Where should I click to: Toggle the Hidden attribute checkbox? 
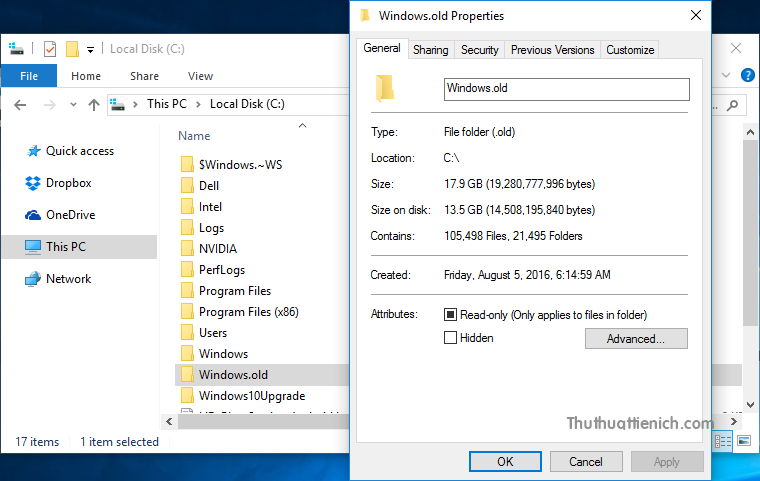[x=450, y=337]
